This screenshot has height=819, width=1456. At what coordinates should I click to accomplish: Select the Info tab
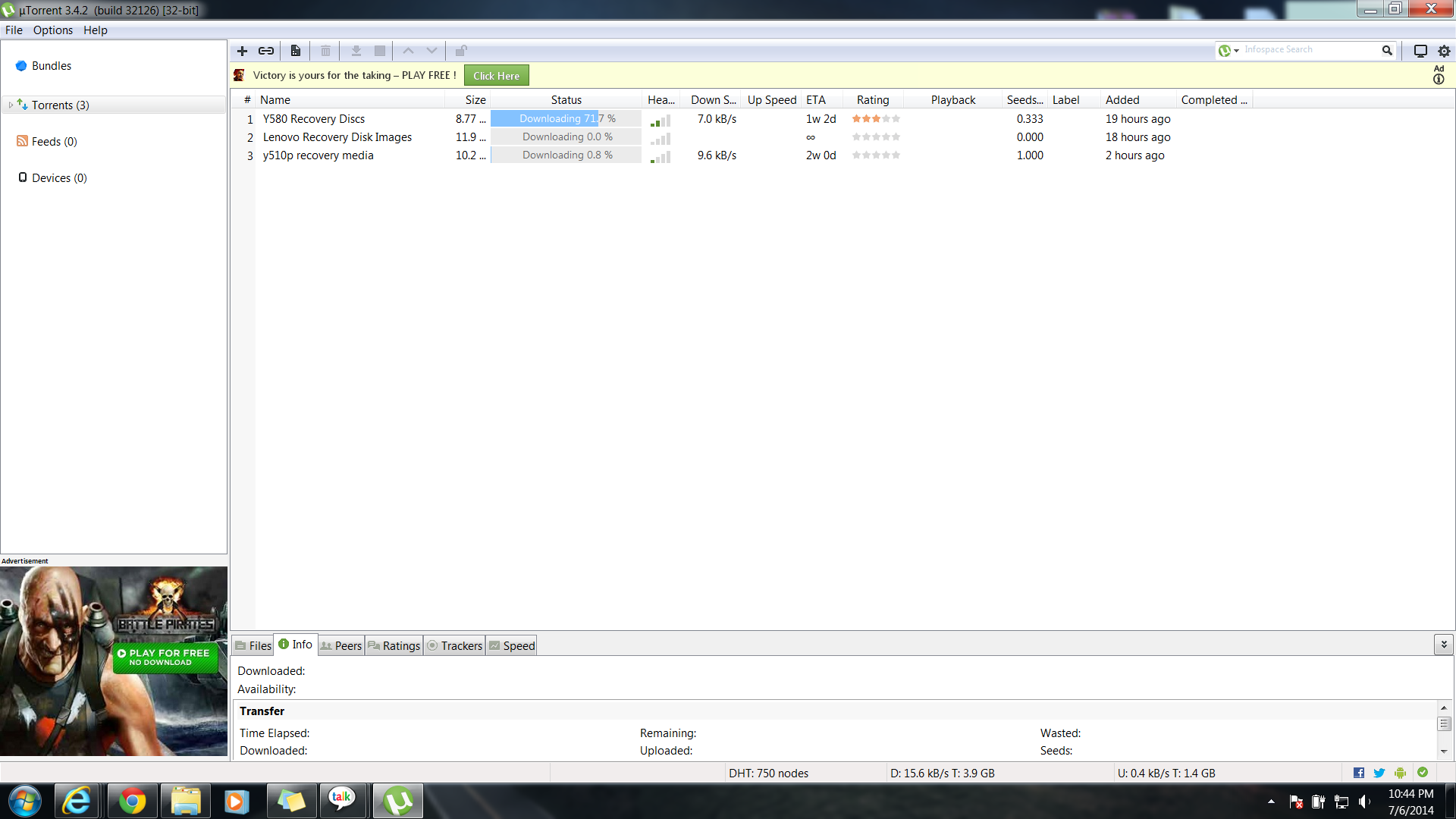tap(296, 645)
